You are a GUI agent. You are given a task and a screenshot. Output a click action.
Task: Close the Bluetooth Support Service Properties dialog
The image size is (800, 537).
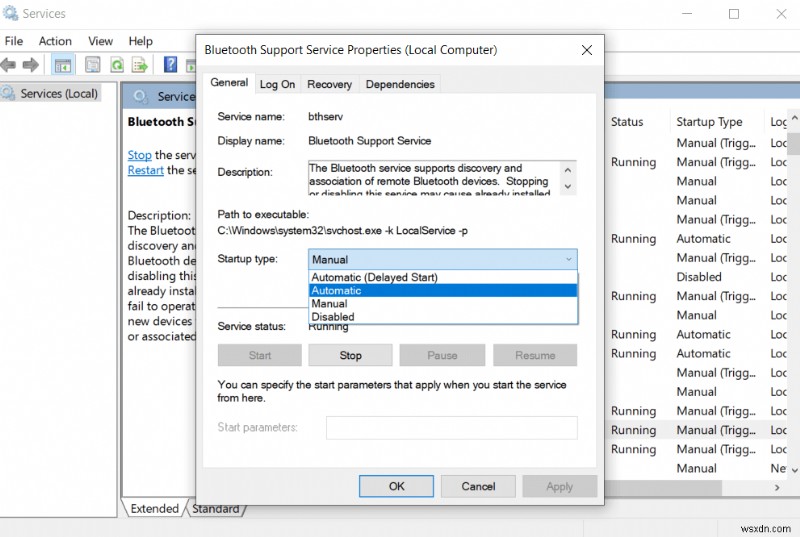tap(587, 50)
